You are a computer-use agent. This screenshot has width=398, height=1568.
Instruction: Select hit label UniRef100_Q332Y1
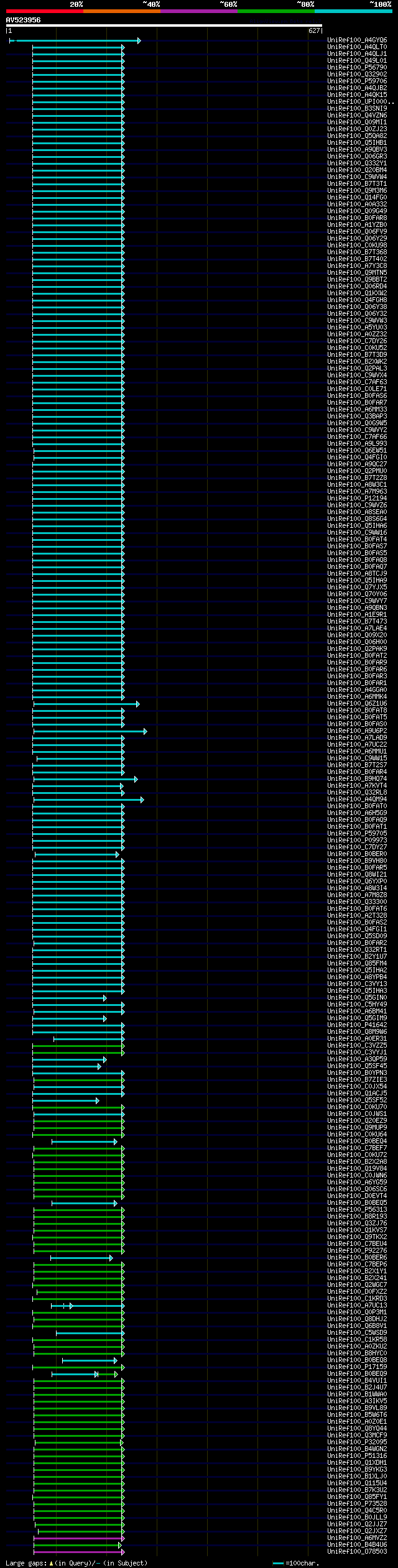(x=357, y=163)
